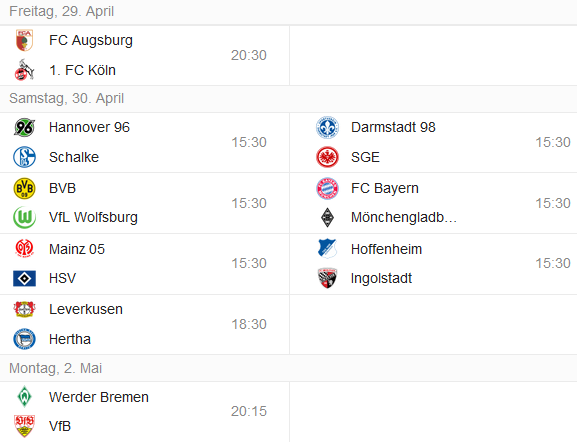Click the FC Augsburg club crest
The width and height of the screenshot is (577, 442).
click(x=24, y=40)
